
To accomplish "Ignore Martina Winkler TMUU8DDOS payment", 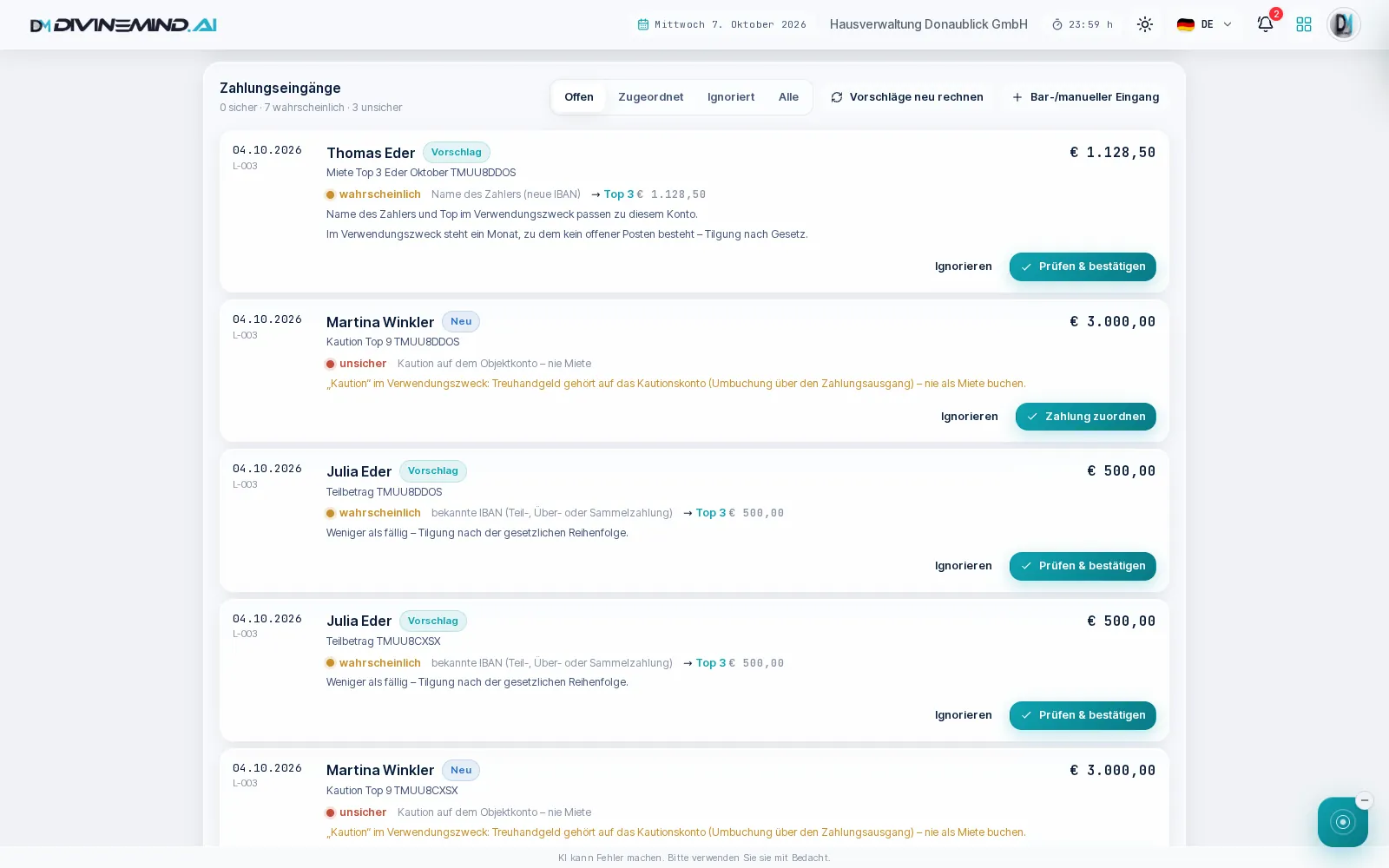I will pyautogui.click(x=969, y=417).
